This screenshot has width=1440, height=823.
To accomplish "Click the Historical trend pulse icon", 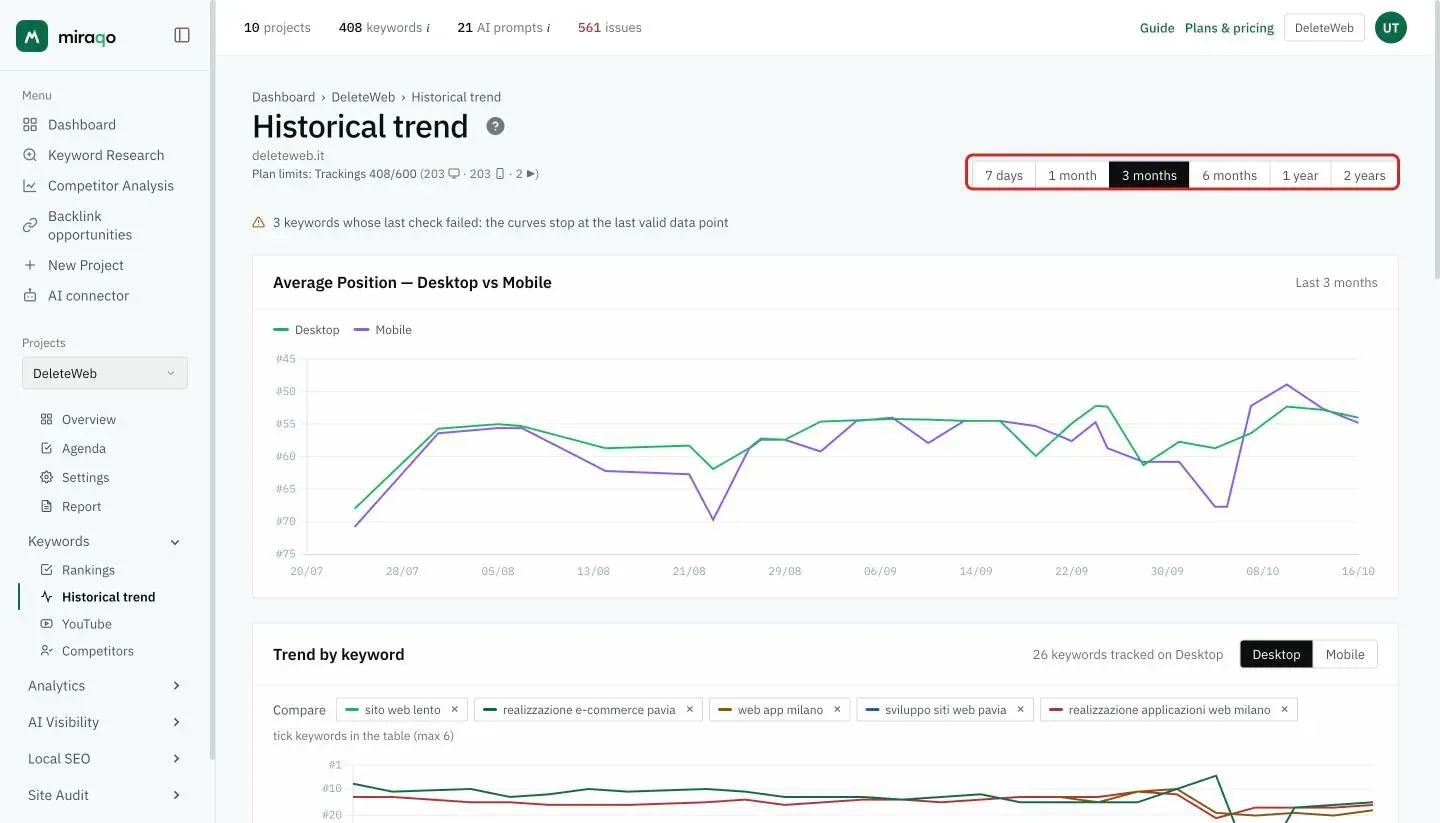I will pos(46,596).
